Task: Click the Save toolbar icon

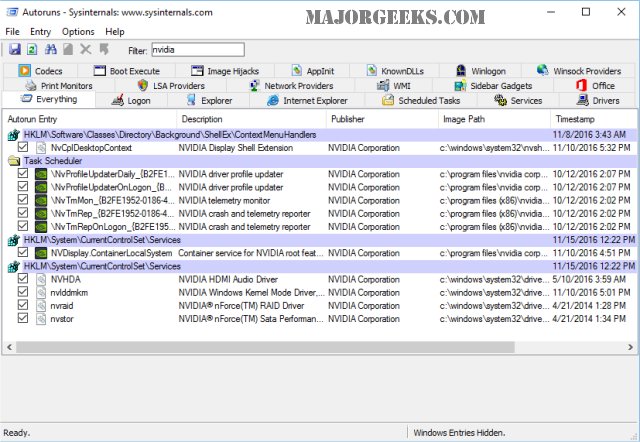Action: coord(15,49)
